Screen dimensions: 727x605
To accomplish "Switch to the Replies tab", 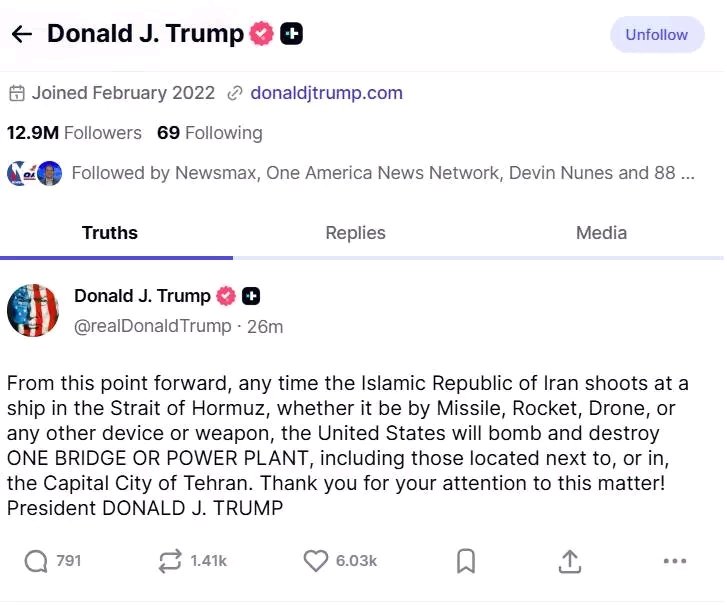I will coord(356,233).
